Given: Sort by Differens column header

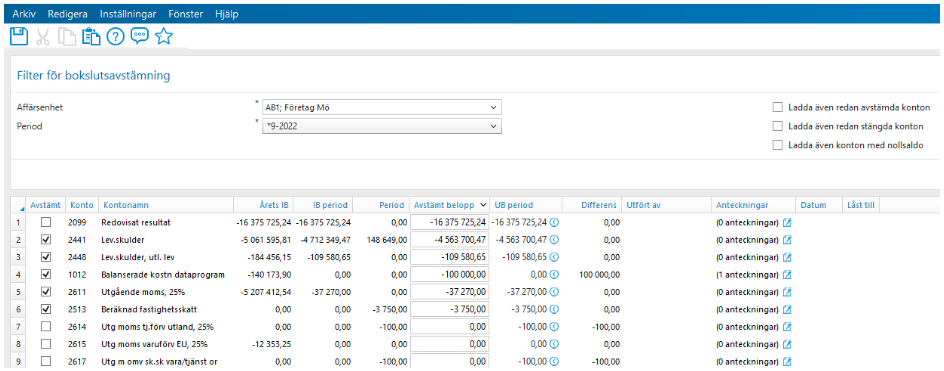Looking at the screenshot, I should (592, 205).
